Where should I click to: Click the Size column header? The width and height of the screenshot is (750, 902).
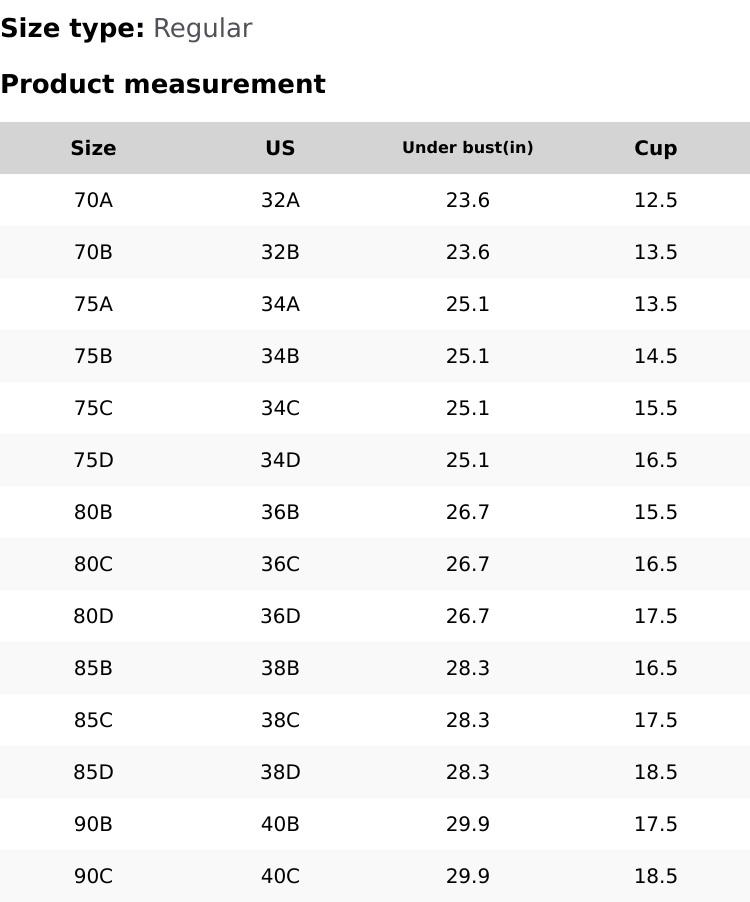click(x=93, y=148)
